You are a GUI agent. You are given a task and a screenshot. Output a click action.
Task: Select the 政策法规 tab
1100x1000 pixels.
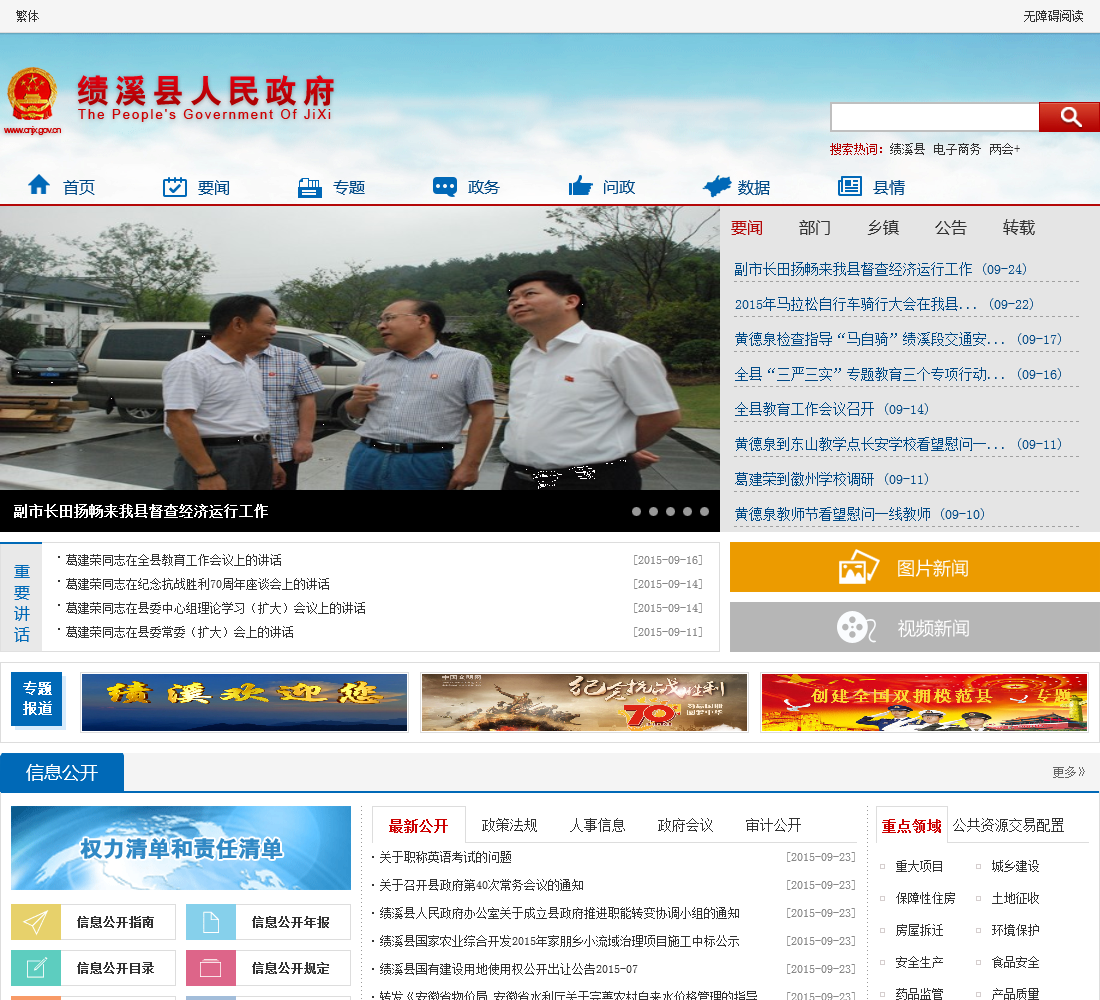(x=509, y=825)
